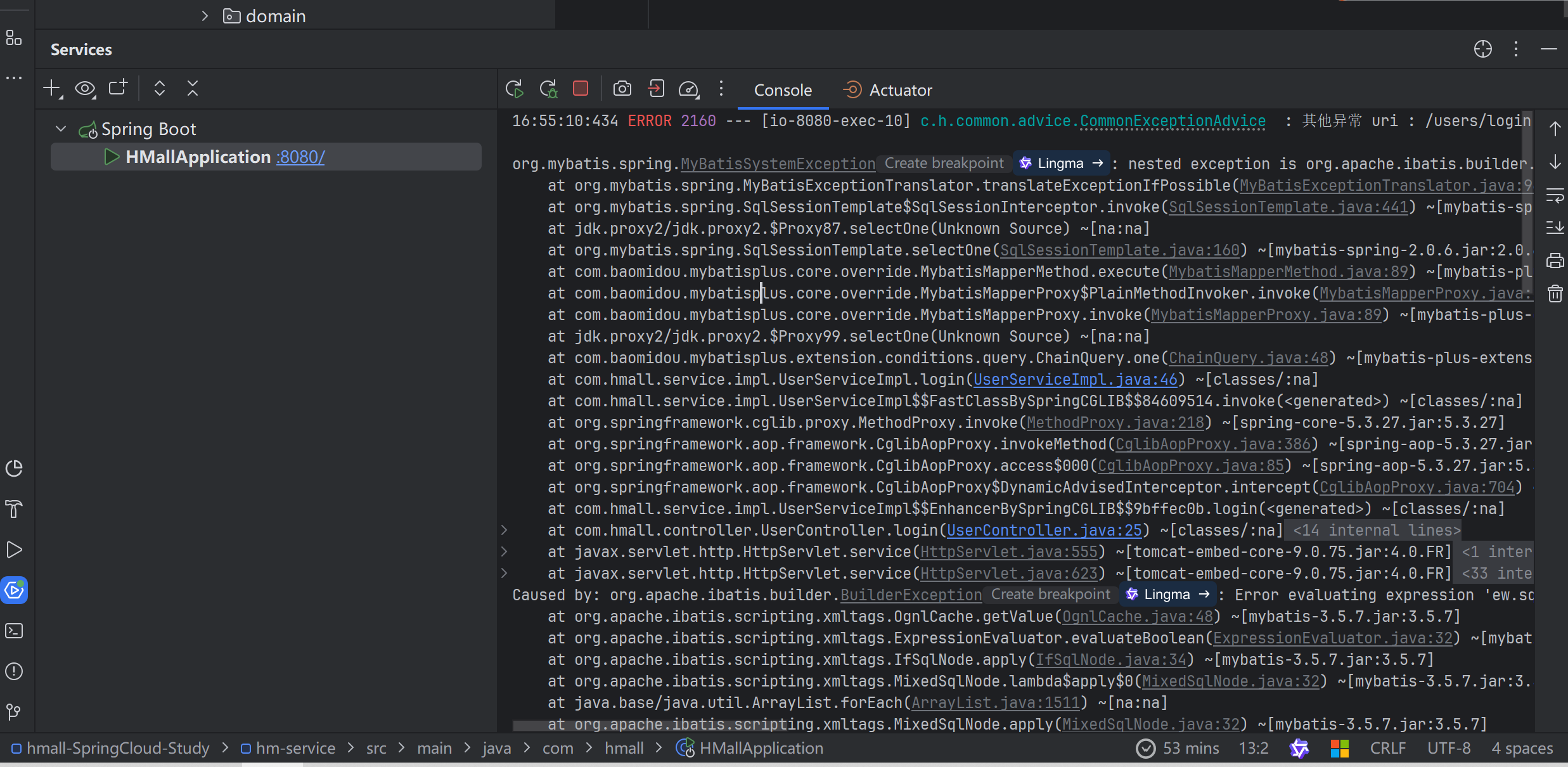The height and width of the screenshot is (767, 1568).
Task: Open the Terminal tool window
Action: coord(14,631)
